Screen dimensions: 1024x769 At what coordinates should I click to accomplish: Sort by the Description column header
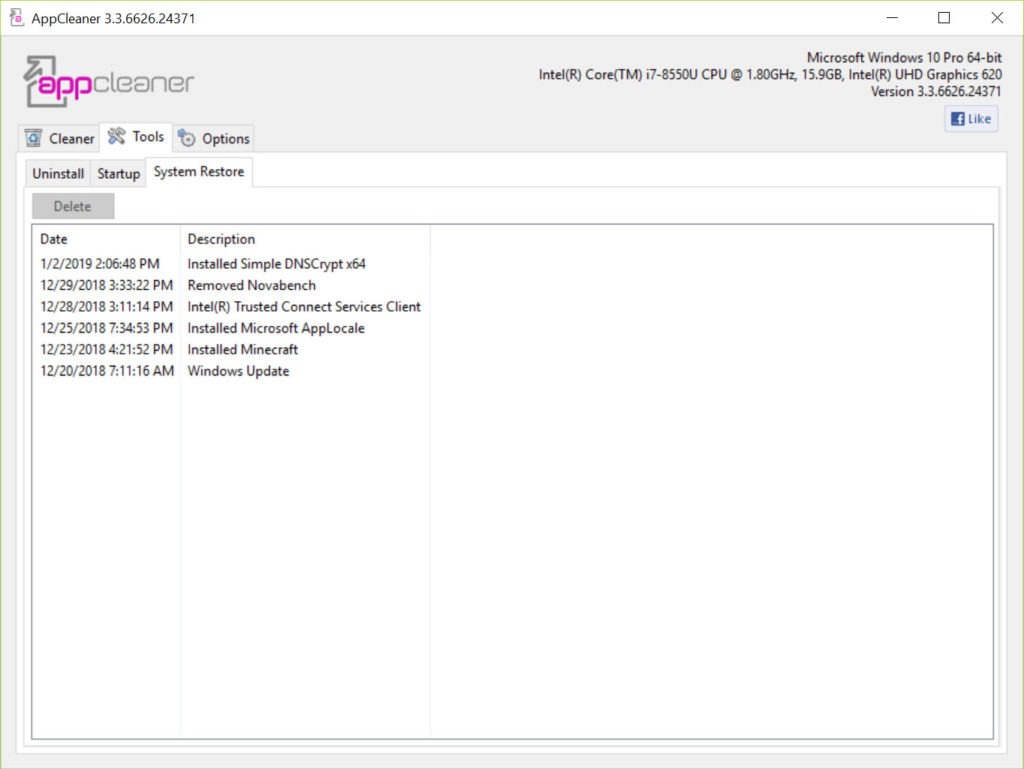305,239
